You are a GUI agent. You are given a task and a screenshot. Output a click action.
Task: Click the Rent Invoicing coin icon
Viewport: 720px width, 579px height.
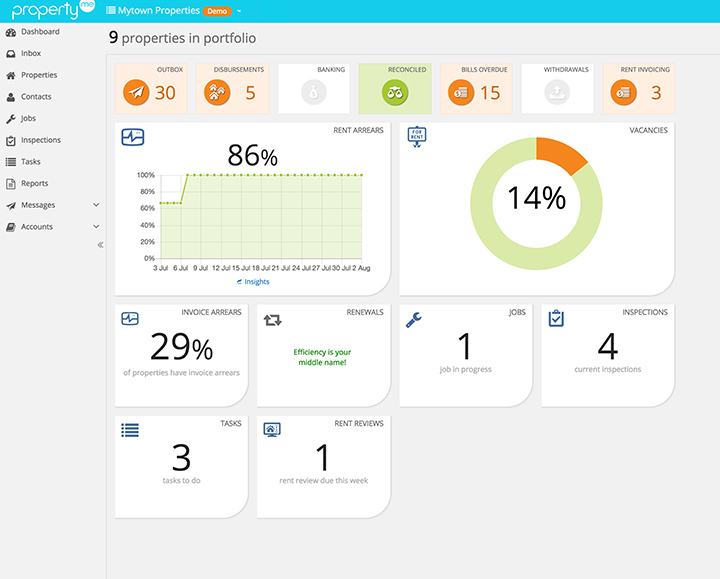pos(624,92)
